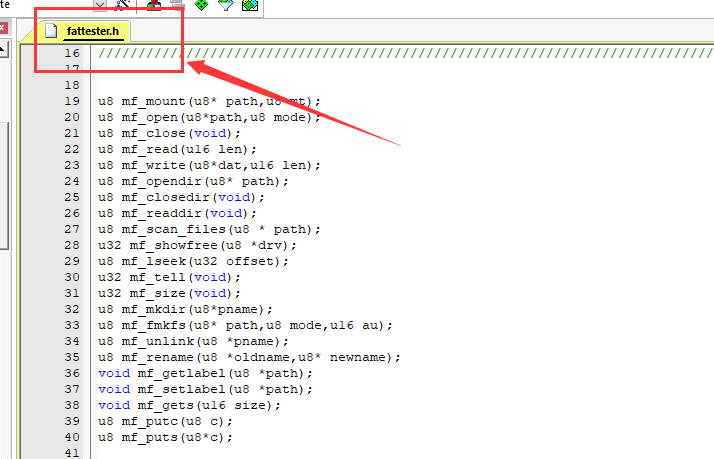This screenshot has height=459, width=714.
Task: Click the green slash comment on line 16
Action: [x=405, y=53]
